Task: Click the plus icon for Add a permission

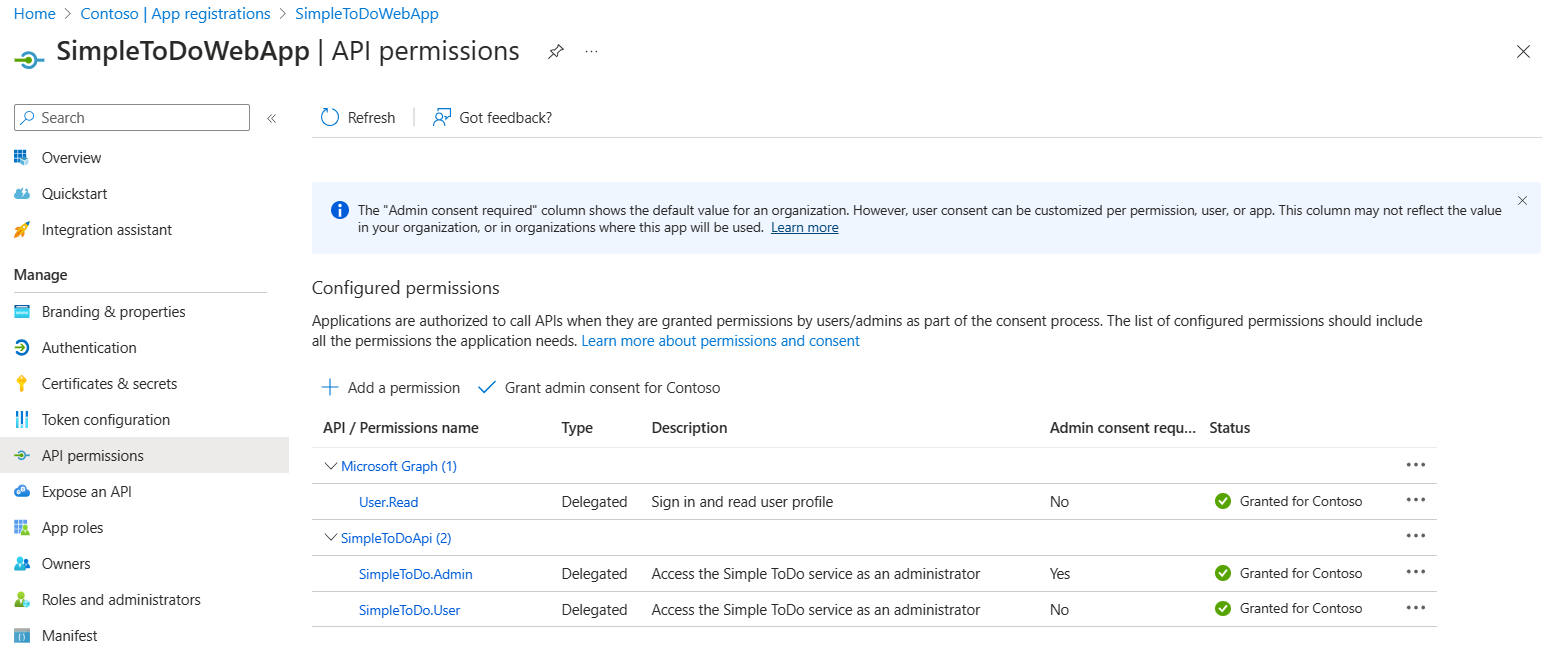Action: (x=330, y=388)
